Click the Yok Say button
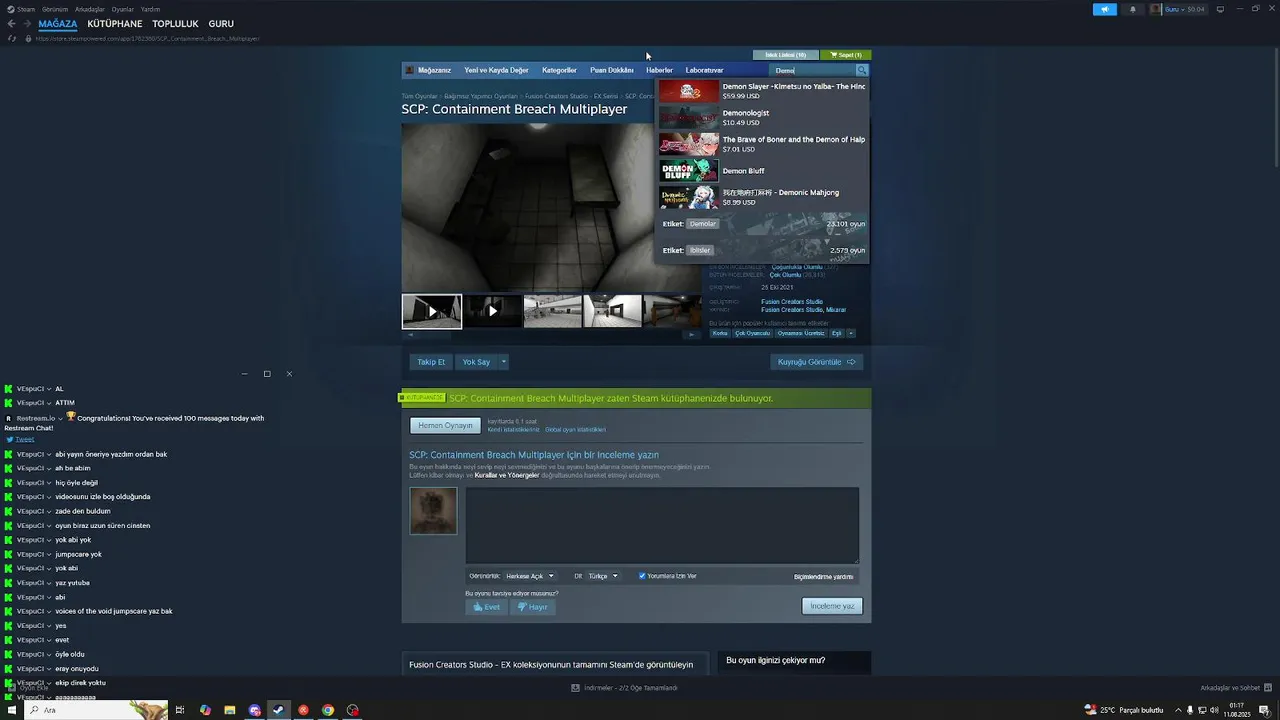The height and width of the screenshot is (720, 1280). pyautogui.click(x=476, y=362)
